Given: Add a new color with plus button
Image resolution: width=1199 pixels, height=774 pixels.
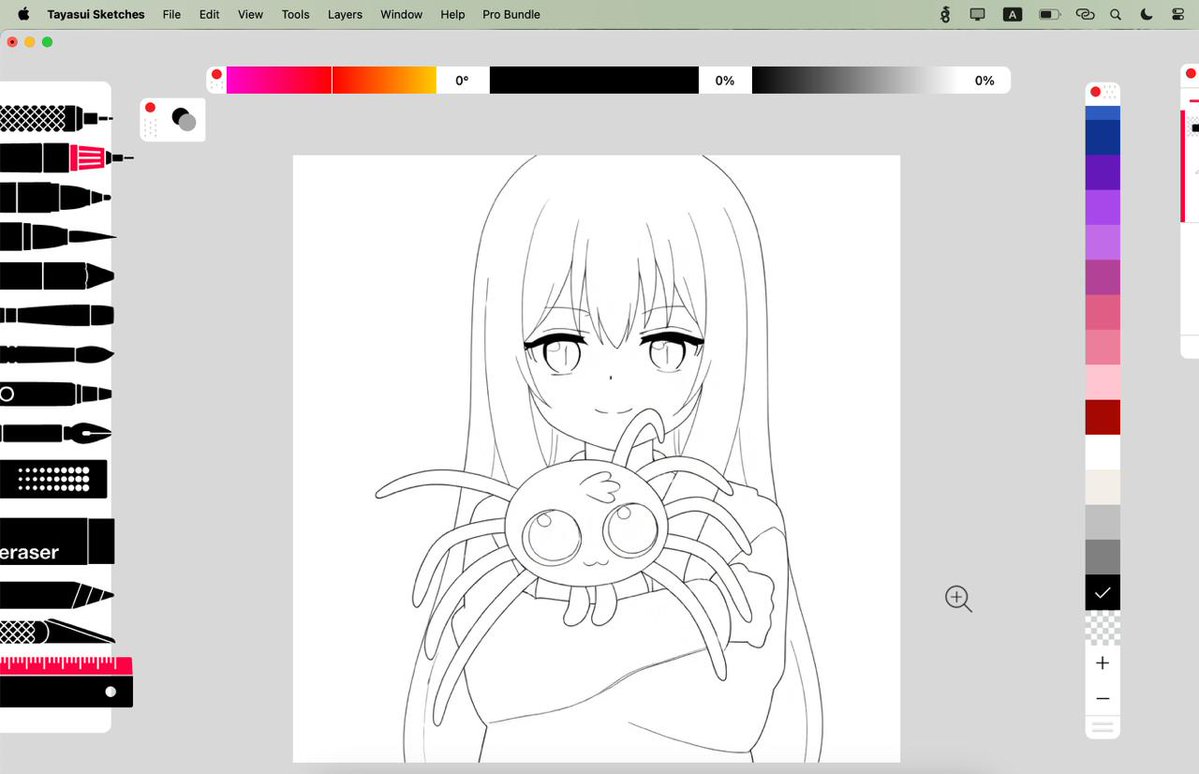Looking at the screenshot, I should tap(1102, 663).
